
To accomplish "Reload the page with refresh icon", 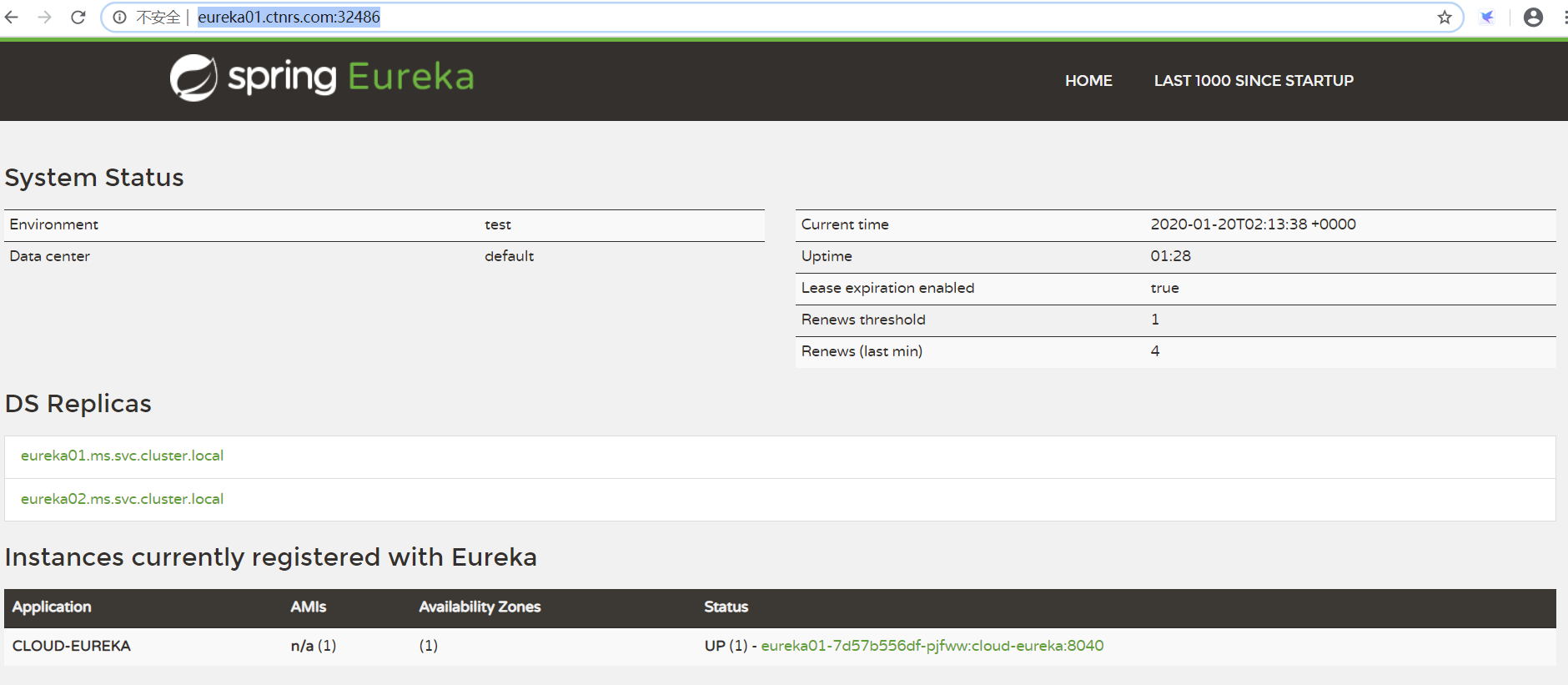I will [x=78, y=17].
